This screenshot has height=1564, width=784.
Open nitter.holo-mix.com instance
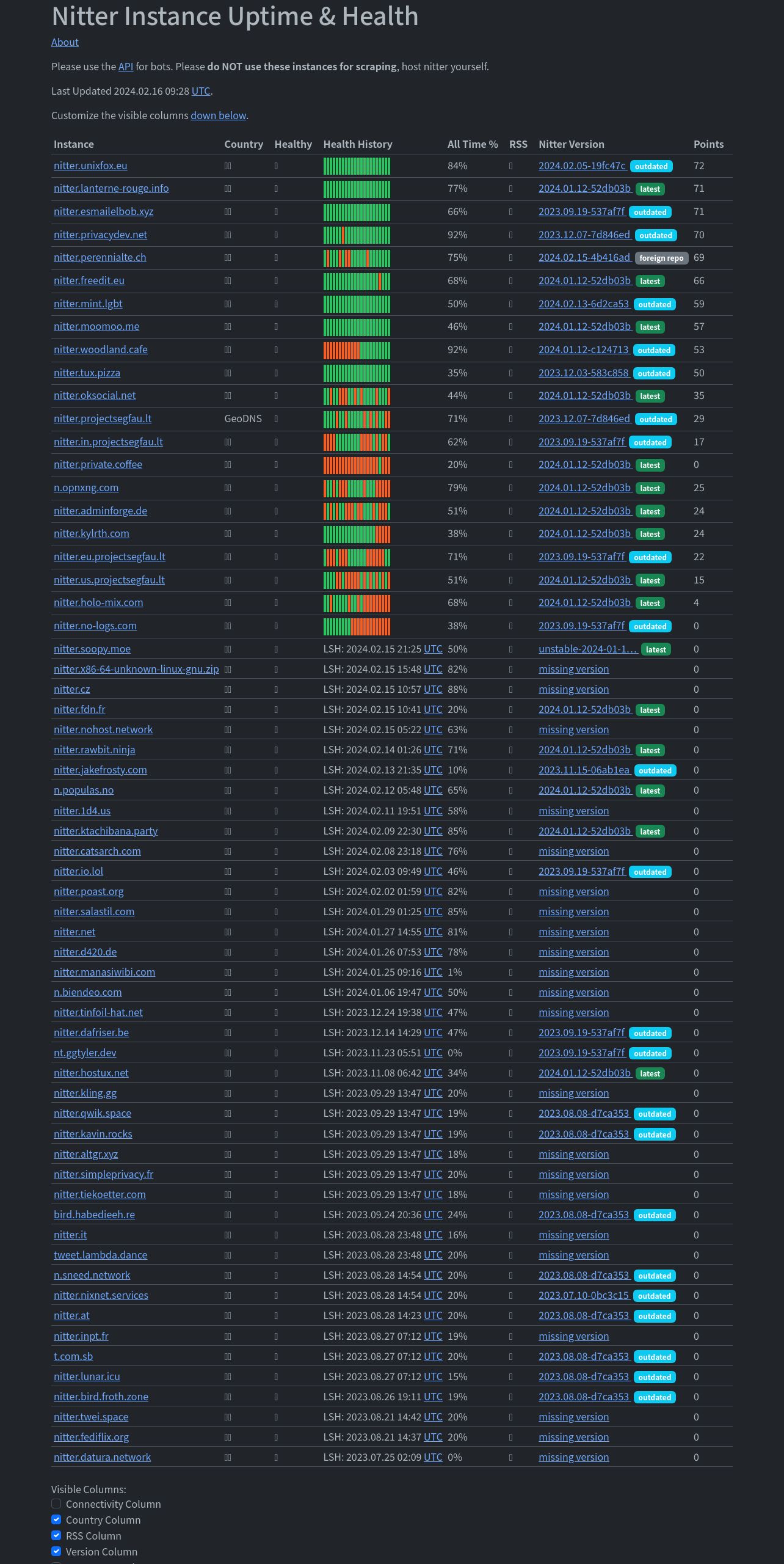click(98, 602)
